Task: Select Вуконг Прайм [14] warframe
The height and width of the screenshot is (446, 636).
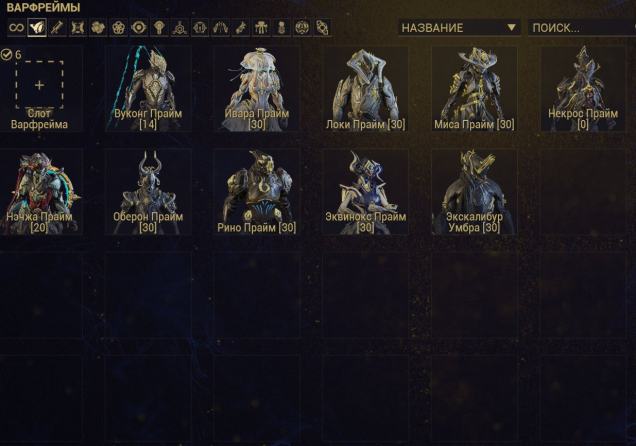Action: pos(148,88)
